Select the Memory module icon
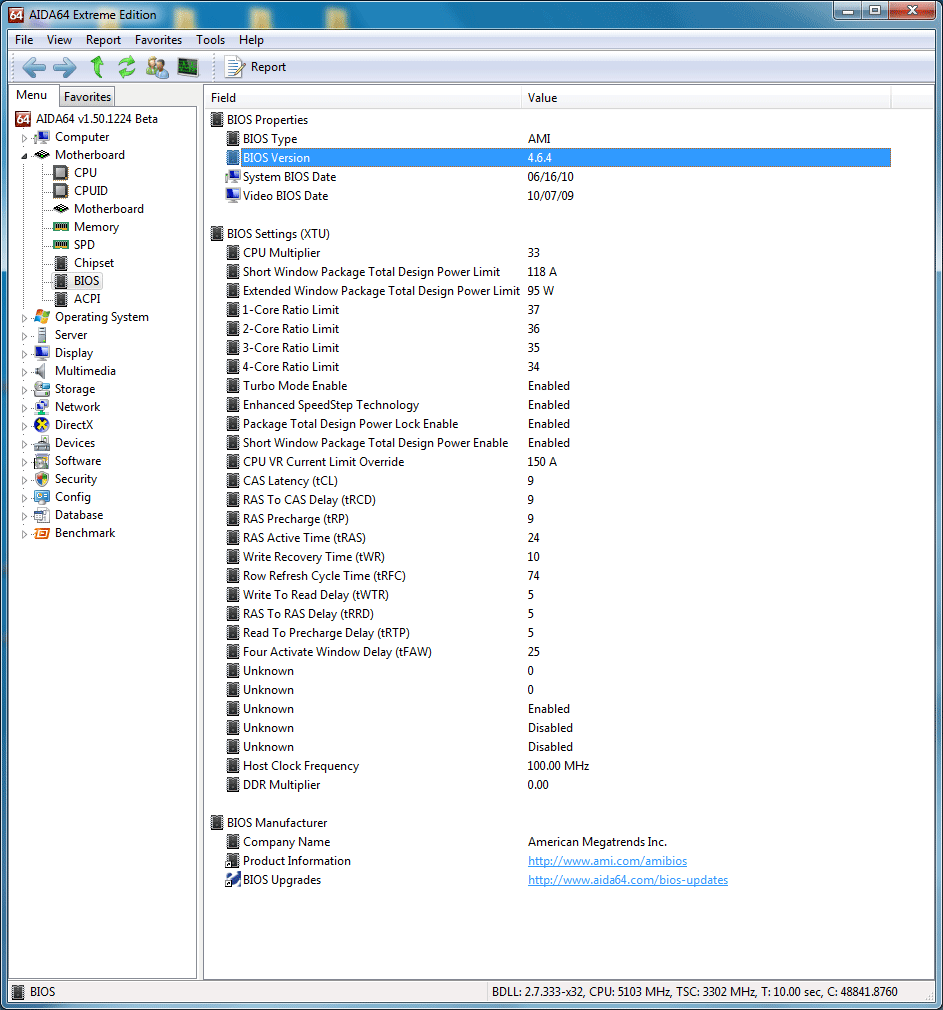 point(61,227)
